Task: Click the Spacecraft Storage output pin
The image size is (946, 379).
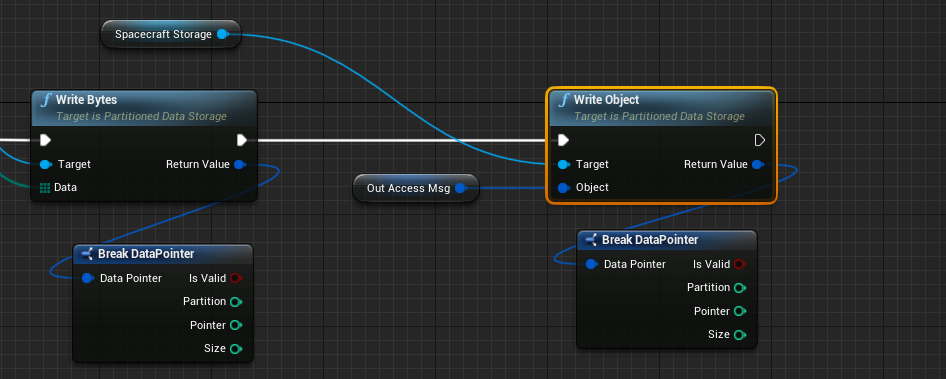Action: tap(222, 34)
